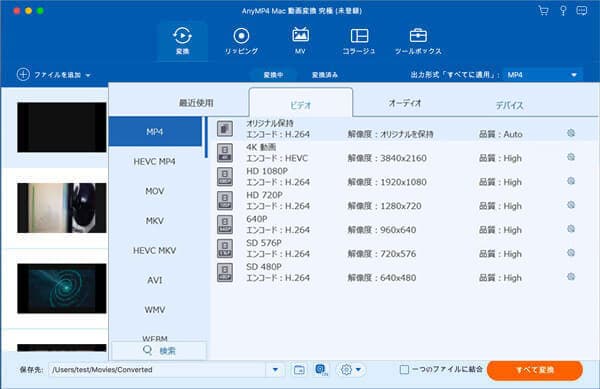This screenshot has width=600, height=389.
Task: Open settings gear for 4K 動画 preset
Action: tap(571, 157)
